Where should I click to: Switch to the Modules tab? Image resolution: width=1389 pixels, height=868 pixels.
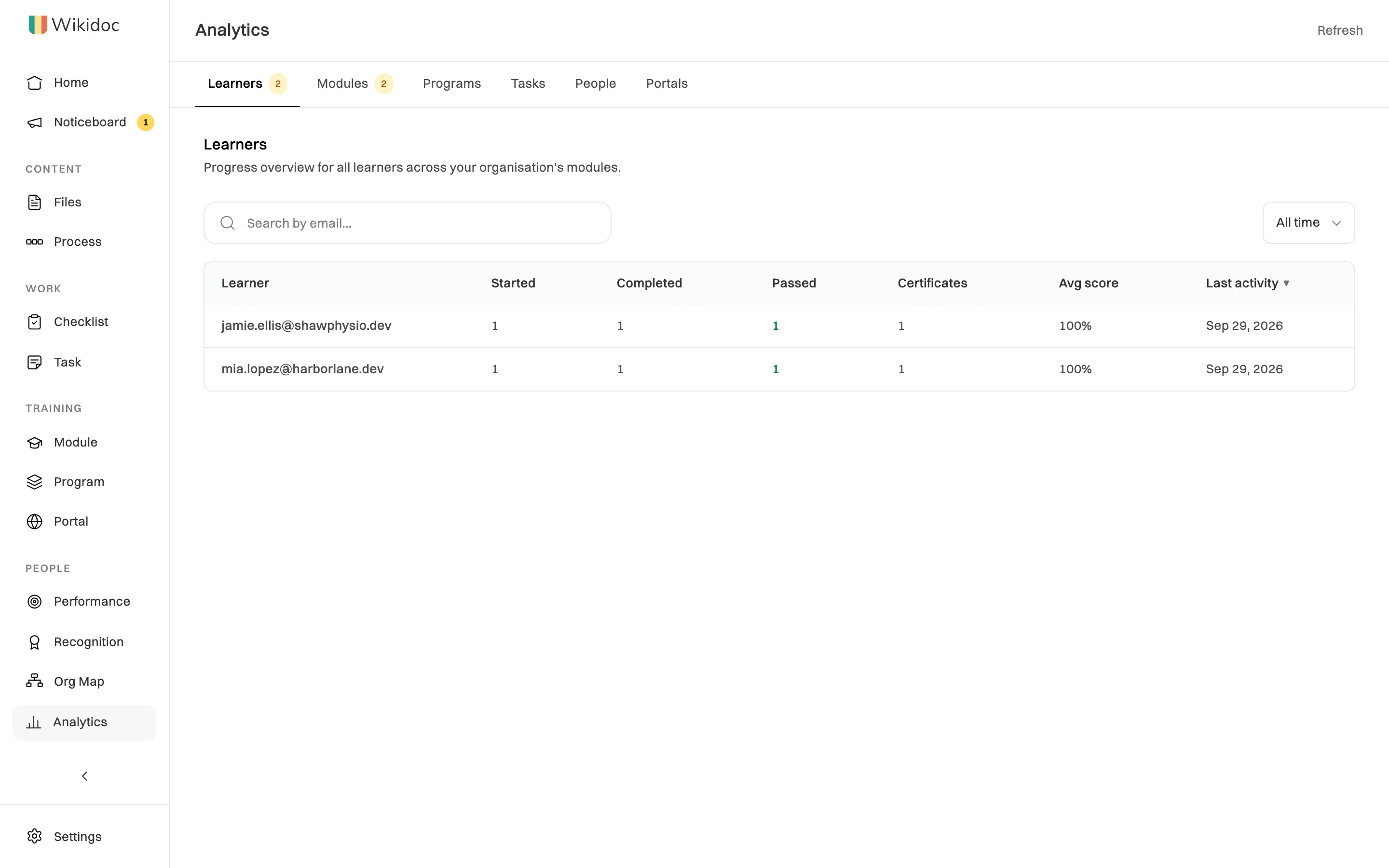coord(354,84)
